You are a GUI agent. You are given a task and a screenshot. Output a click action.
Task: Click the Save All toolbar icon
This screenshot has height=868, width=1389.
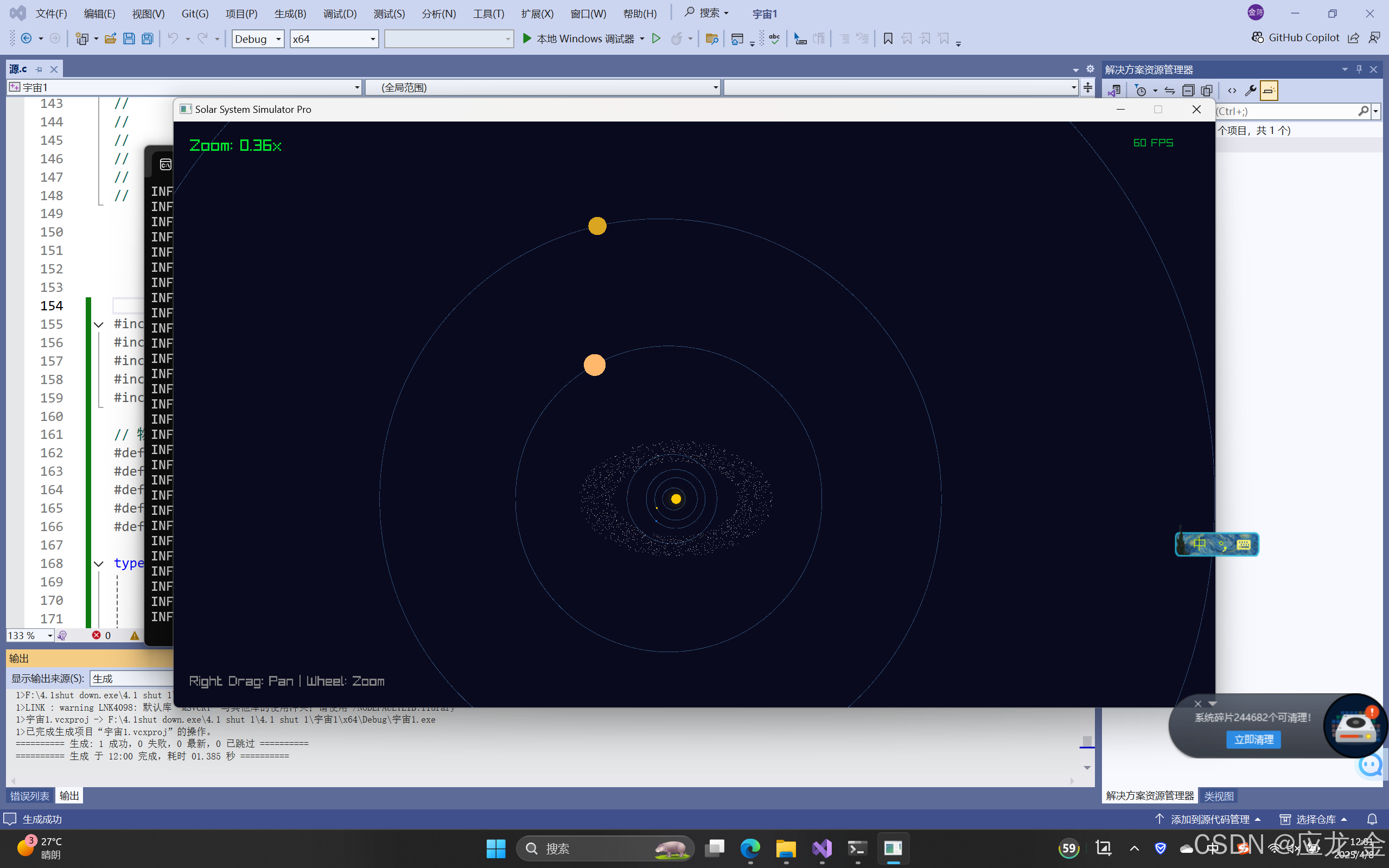[148, 39]
